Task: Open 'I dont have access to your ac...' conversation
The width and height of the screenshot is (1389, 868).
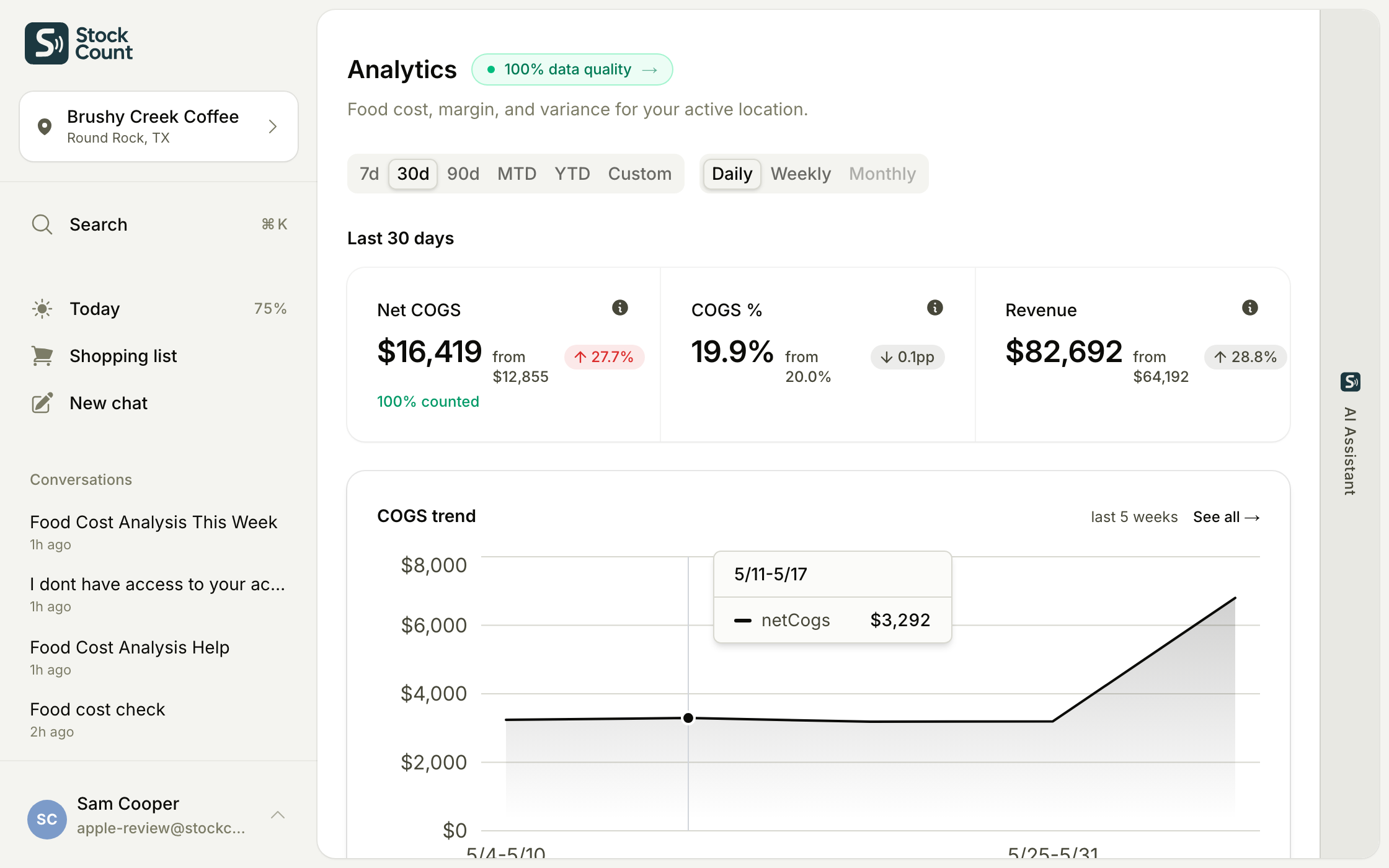Action: (x=159, y=594)
